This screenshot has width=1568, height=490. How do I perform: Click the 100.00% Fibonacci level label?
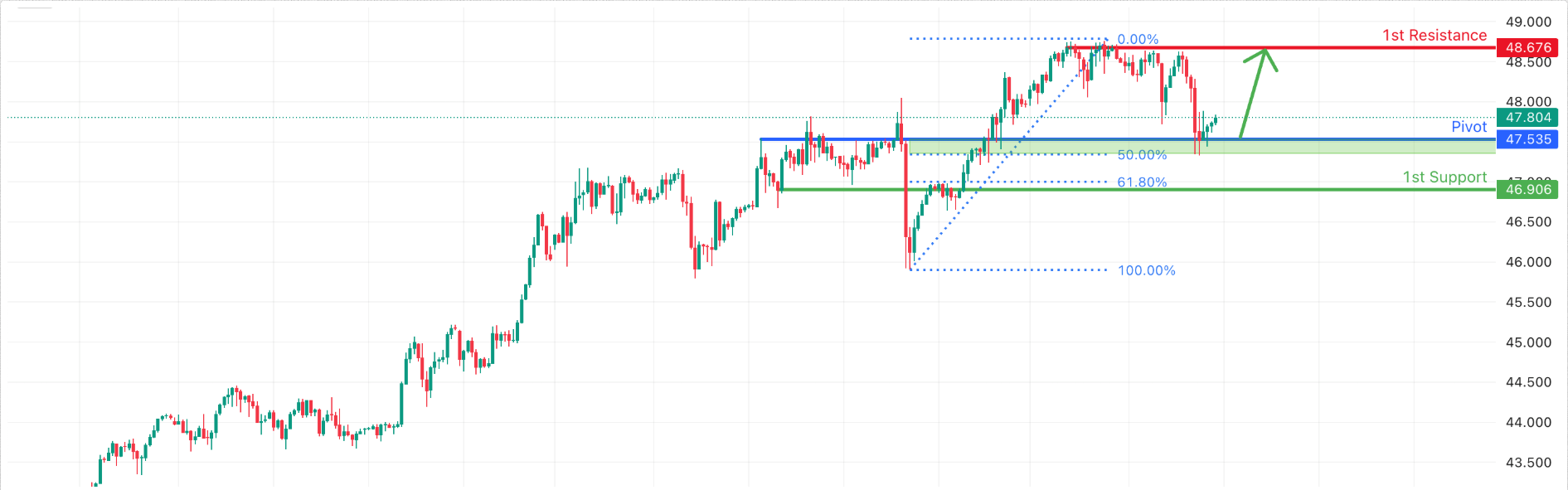coord(1146,271)
